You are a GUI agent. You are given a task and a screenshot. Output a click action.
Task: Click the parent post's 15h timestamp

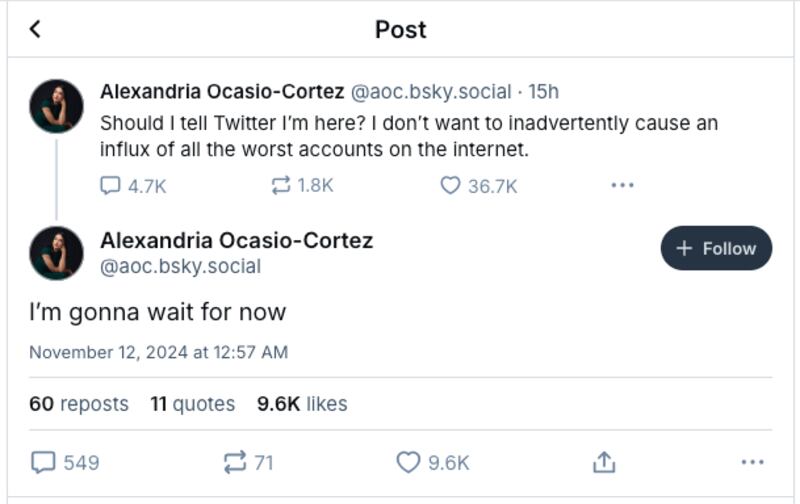click(544, 92)
